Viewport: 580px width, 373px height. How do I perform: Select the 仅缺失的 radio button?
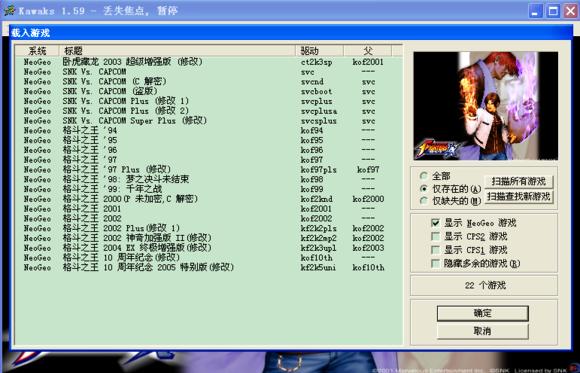[x=424, y=201]
